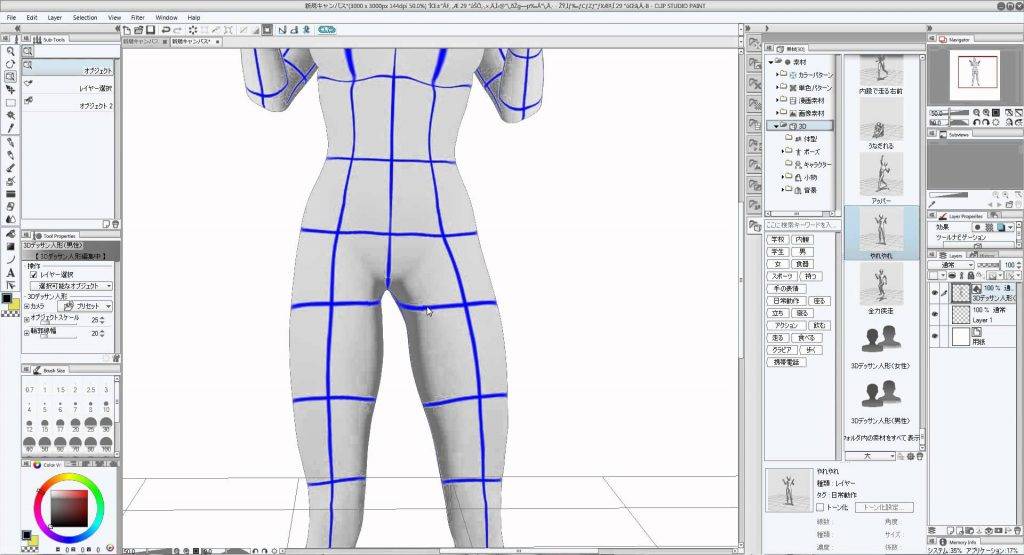Image resolution: width=1024 pixels, height=555 pixels.
Task: Click the 携帯電話 tag button
Action: pos(786,362)
